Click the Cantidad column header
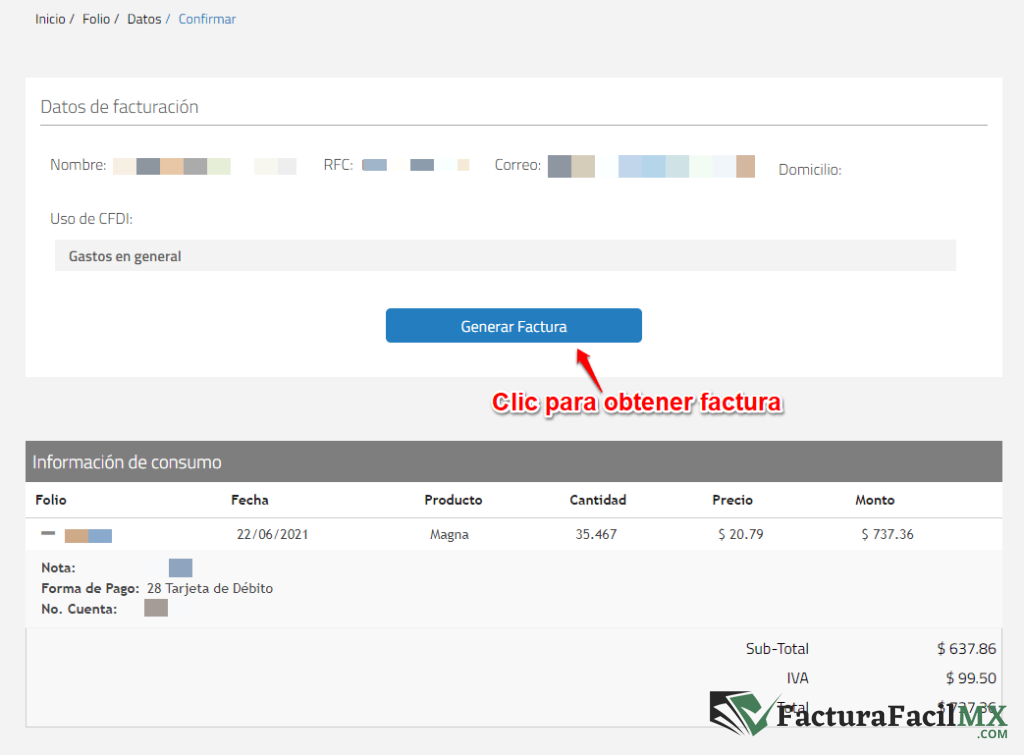 click(597, 500)
